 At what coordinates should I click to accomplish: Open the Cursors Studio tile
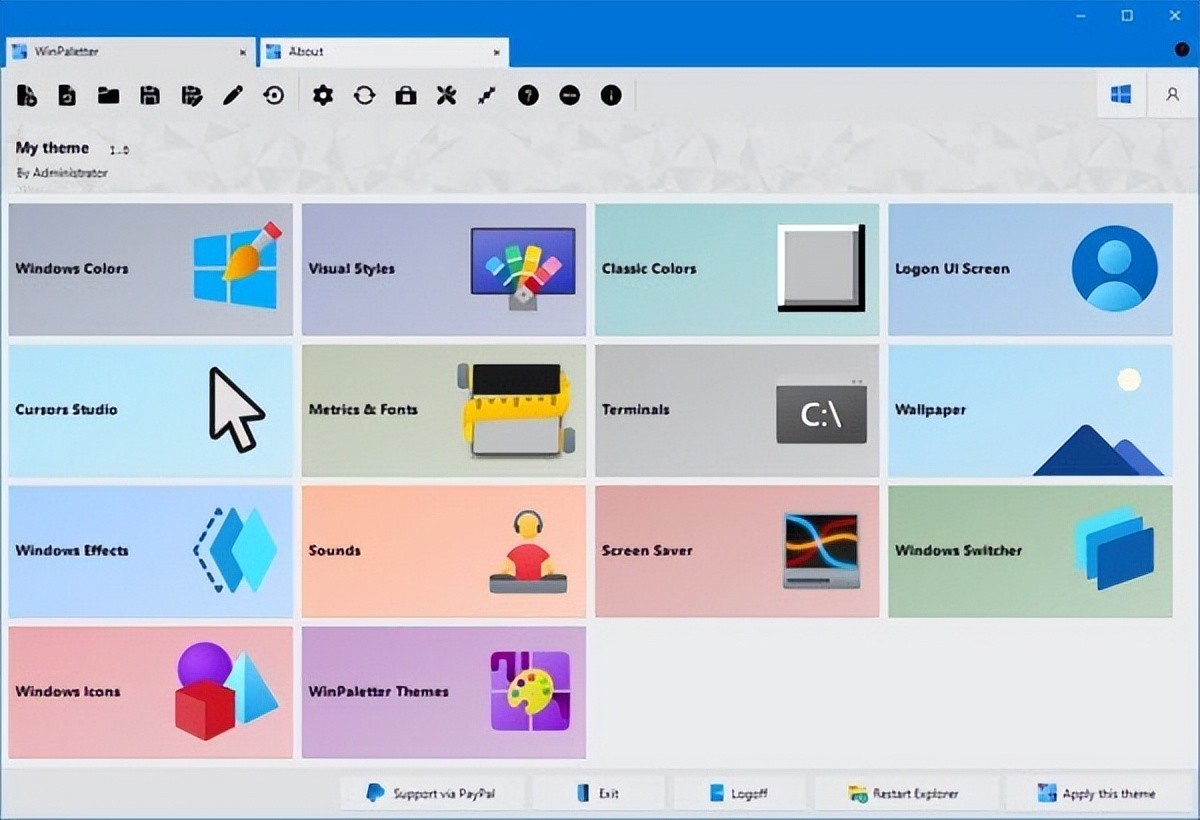coord(151,410)
